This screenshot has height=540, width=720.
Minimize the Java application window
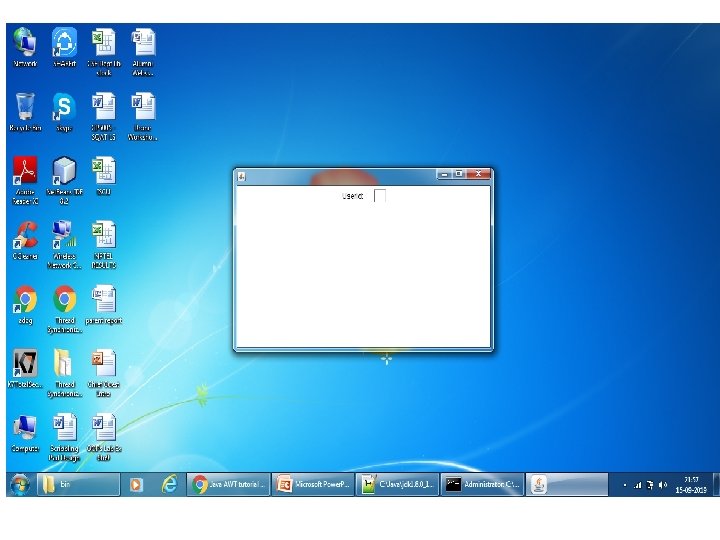[x=444, y=174]
